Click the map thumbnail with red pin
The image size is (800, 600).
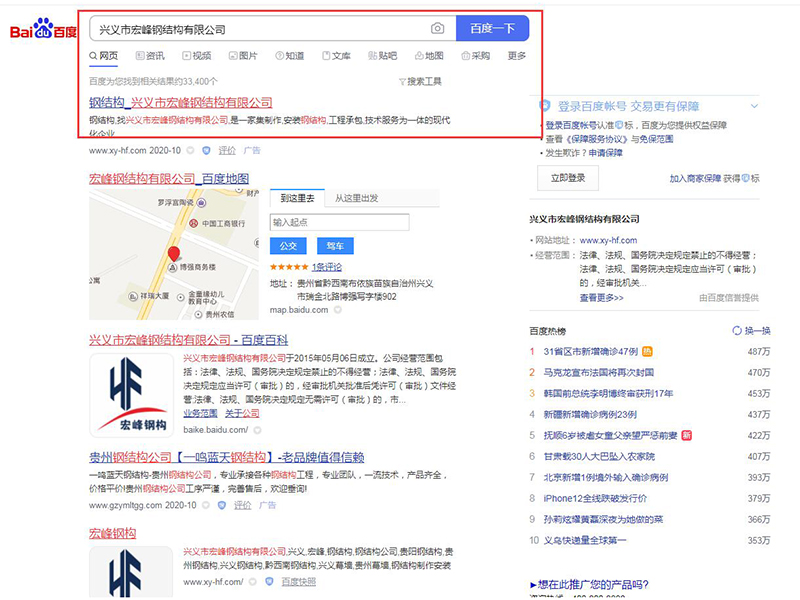coord(173,254)
